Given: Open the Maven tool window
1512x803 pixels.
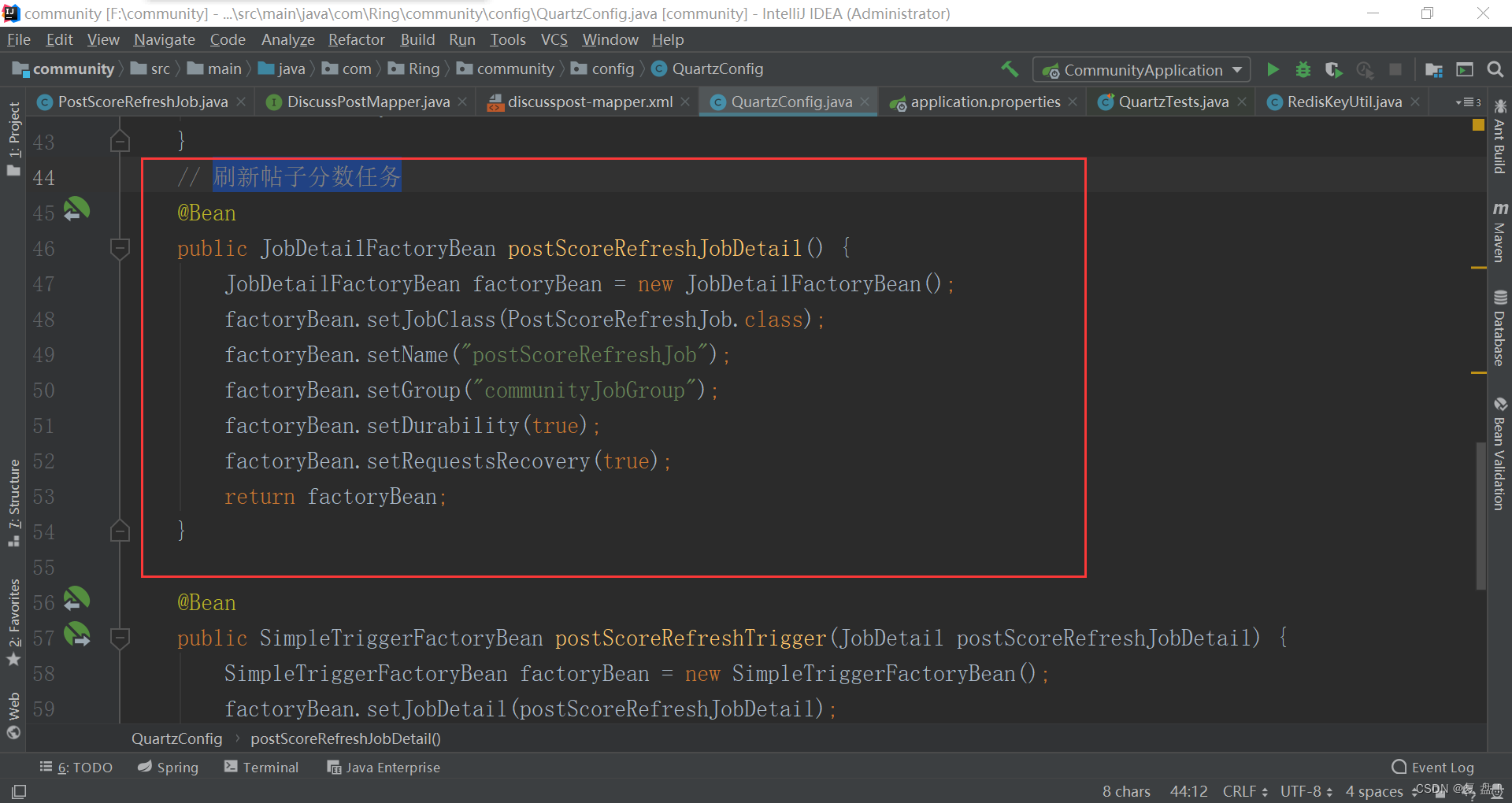Looking at the screenshot, I should pos(1499,232).
